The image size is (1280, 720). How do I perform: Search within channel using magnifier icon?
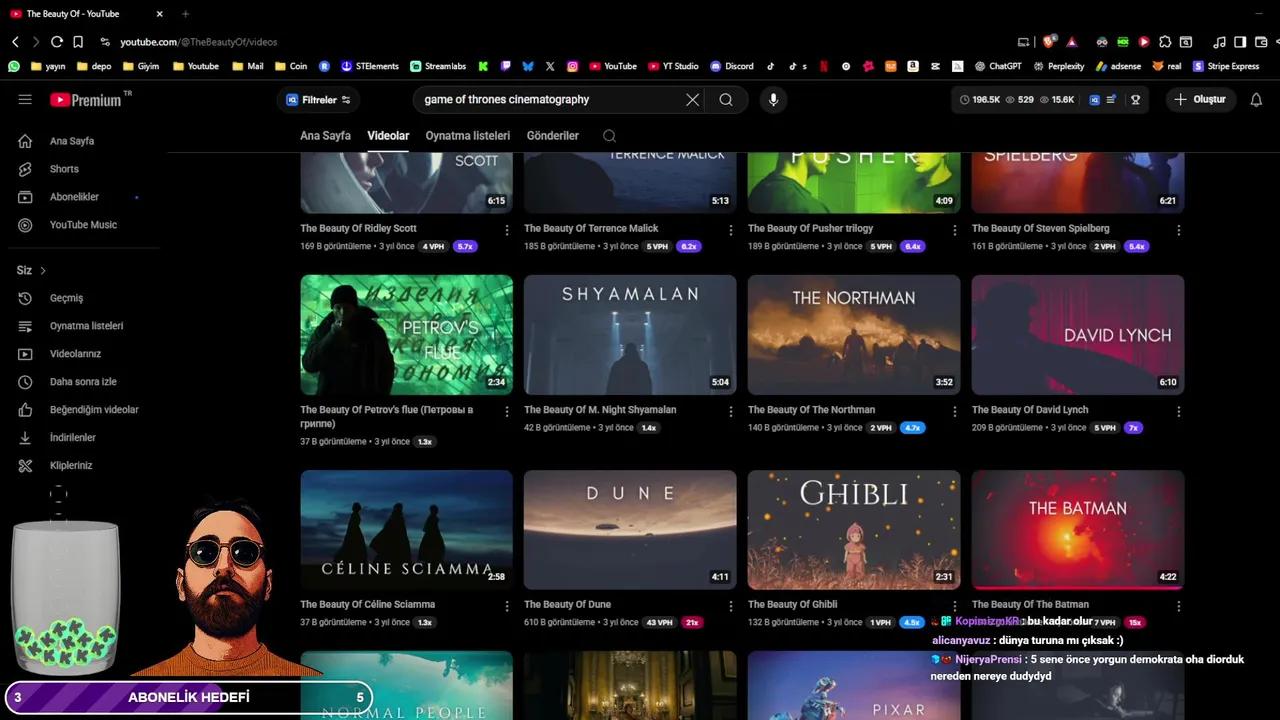(x=609, y=136)
